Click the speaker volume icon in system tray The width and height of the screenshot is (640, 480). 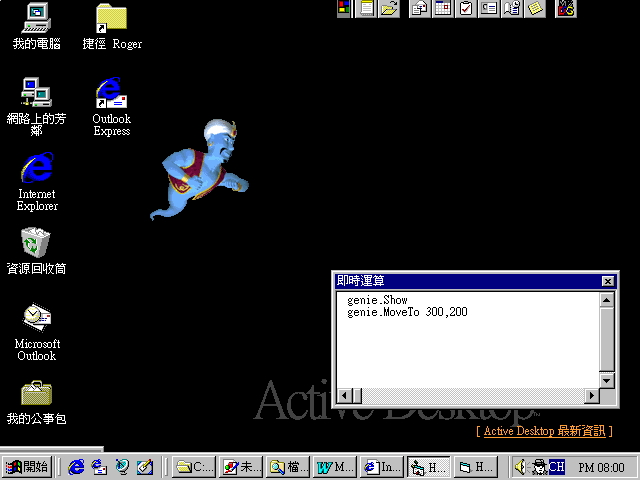[520, 466]
